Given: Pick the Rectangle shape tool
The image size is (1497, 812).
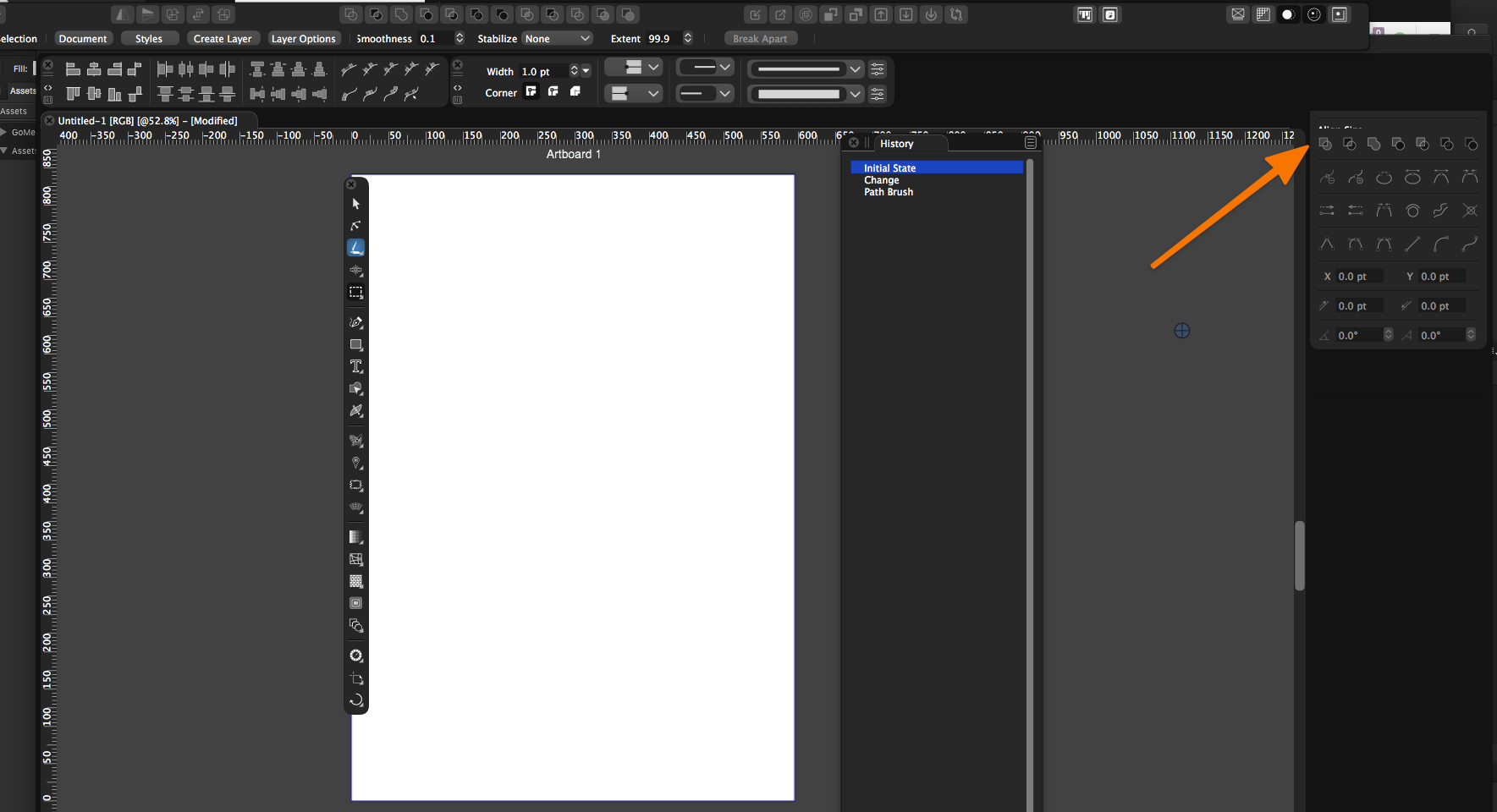Looking at the screenshot, I should tap(356, 345).
